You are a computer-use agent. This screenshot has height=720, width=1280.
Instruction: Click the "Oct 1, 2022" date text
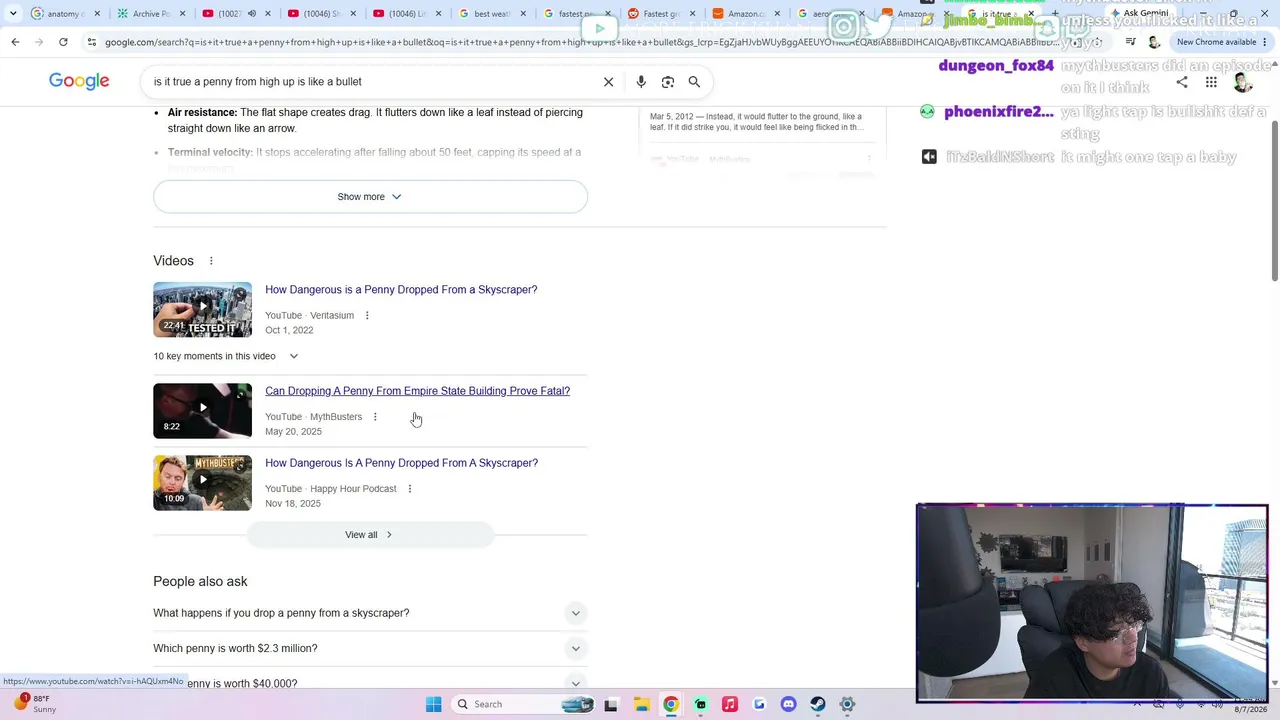point(289,330)
